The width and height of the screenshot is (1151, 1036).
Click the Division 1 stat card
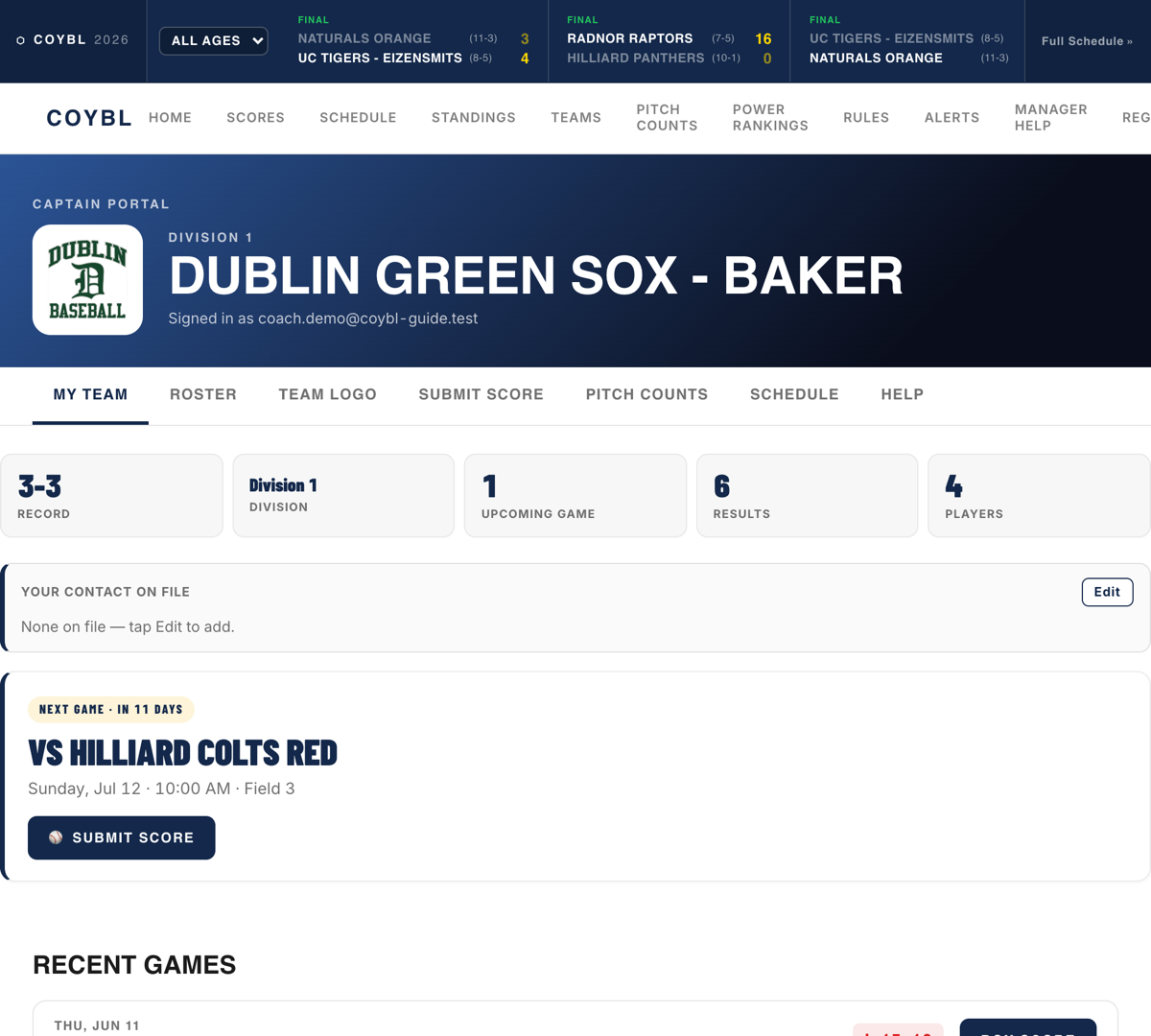[343, 496]
